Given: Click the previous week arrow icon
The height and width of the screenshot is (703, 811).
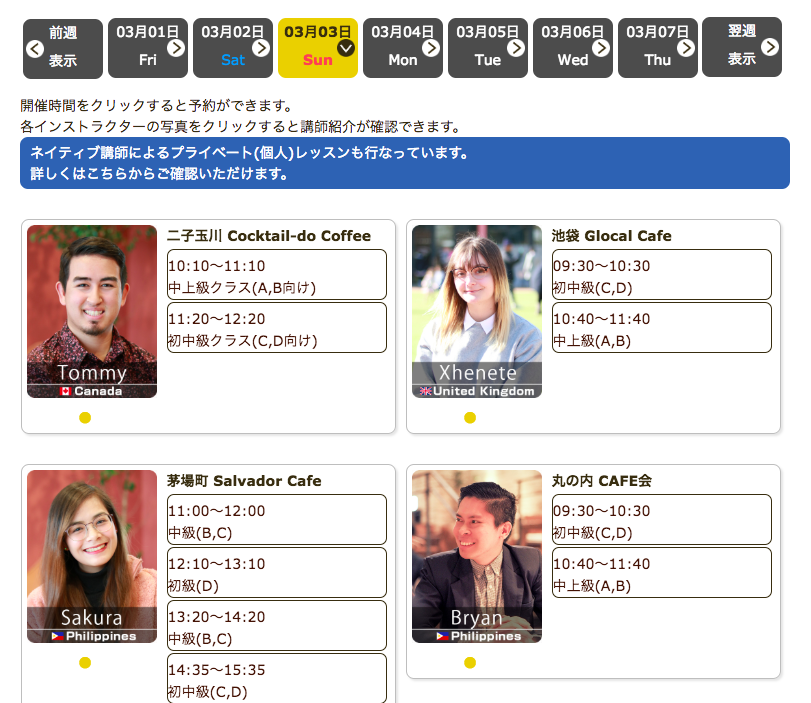Looking at the screenshot, I should (x=35, y=48).
